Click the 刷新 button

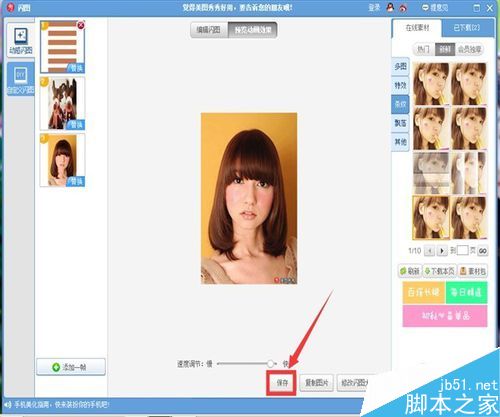(410, 271)
